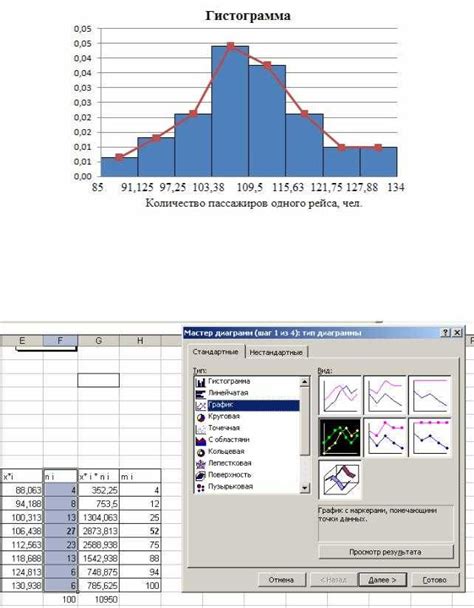Click the Готово button
The image size is (474, 608).
tap(434, 580)
